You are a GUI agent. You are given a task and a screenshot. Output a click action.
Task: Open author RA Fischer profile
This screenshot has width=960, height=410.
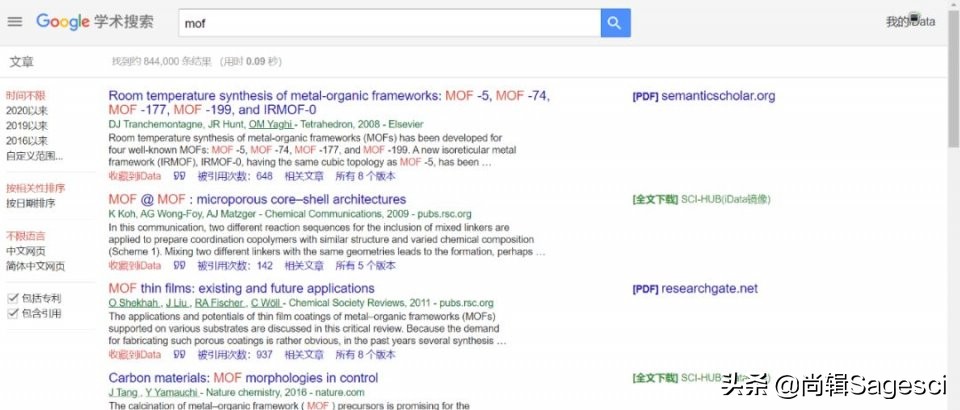(x=220, y=303)
